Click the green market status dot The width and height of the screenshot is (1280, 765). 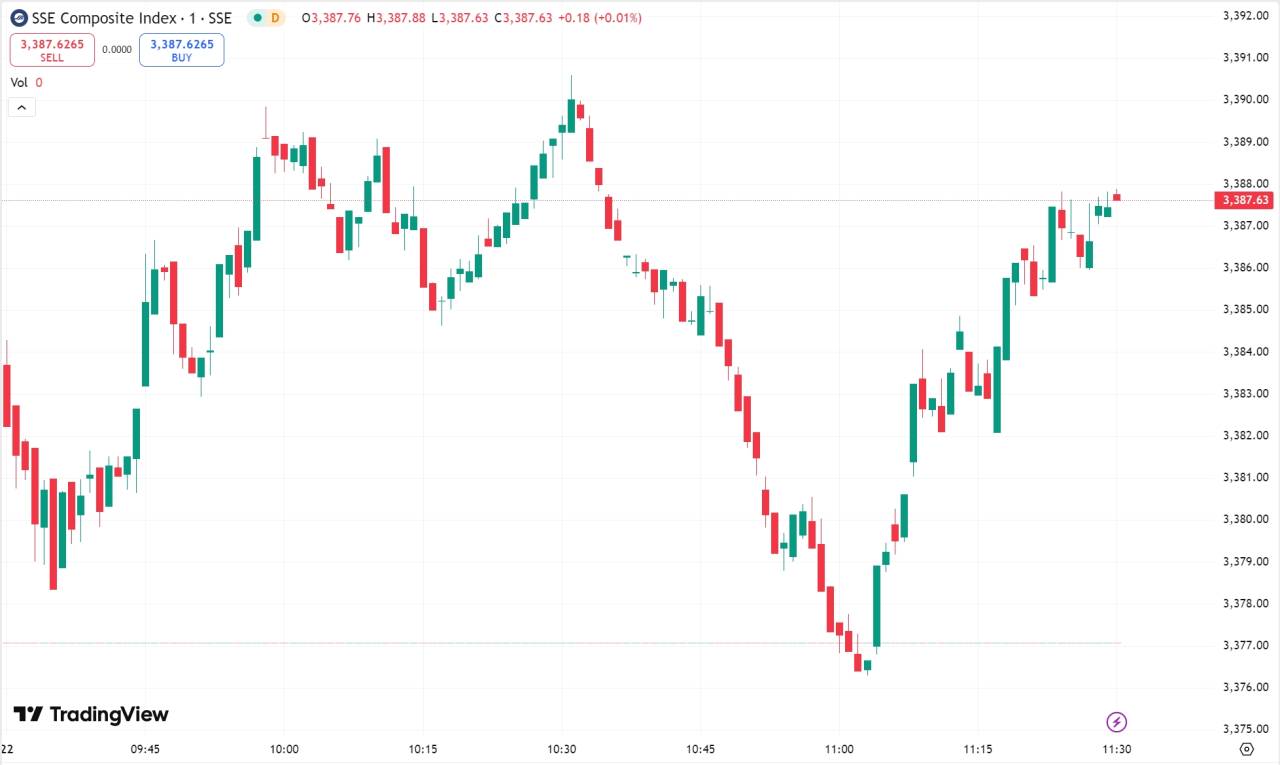(256, 18)
